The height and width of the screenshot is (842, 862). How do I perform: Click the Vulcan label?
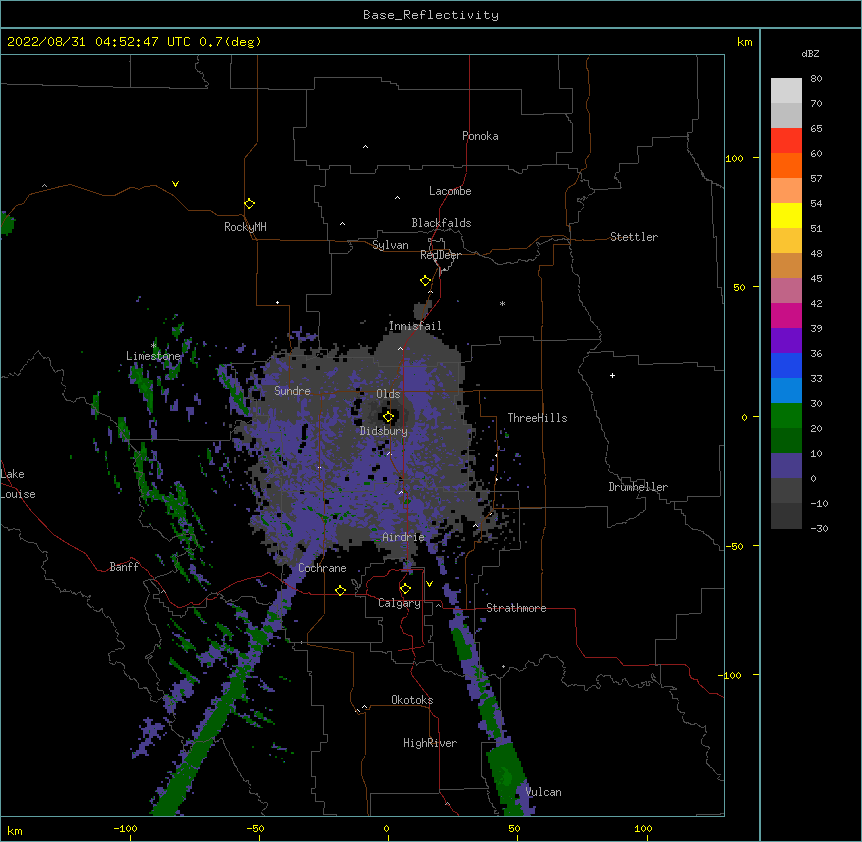(x=543, y=792)
